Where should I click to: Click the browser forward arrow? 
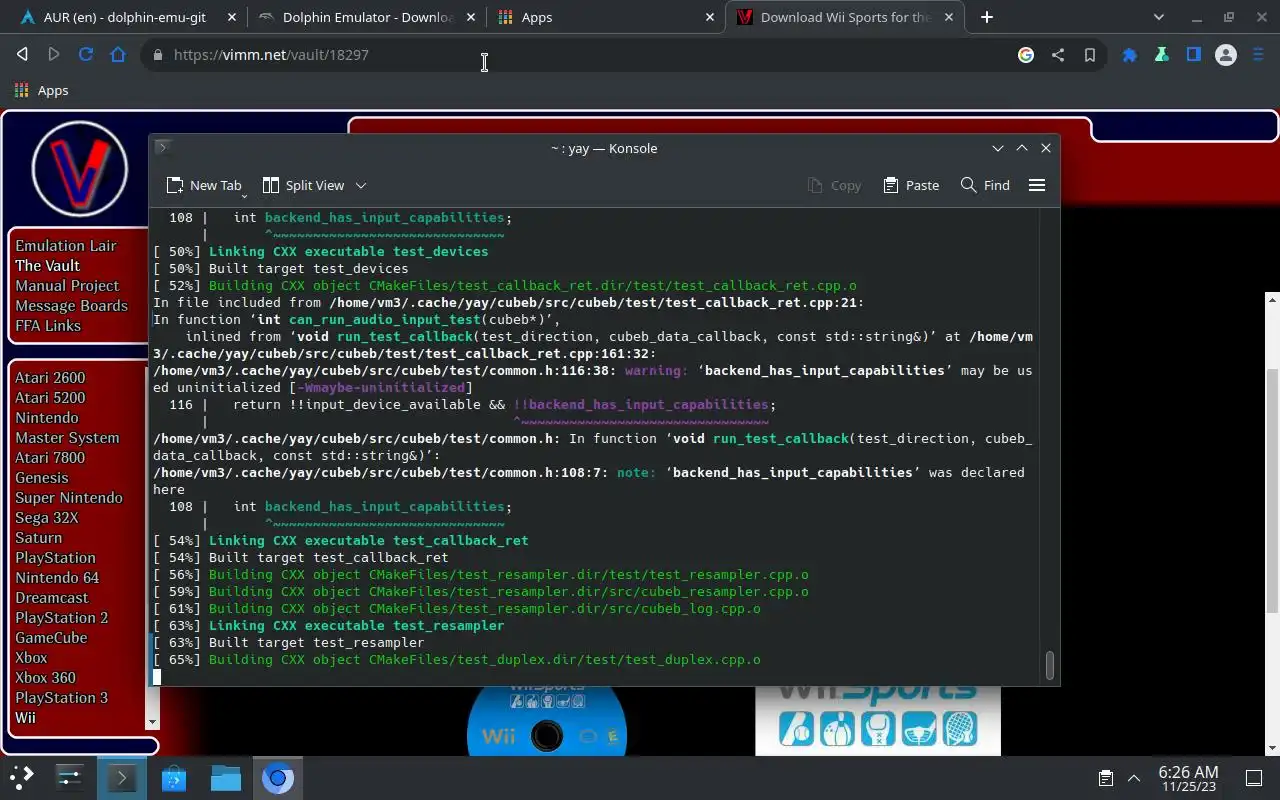click(x=54, y=55)
